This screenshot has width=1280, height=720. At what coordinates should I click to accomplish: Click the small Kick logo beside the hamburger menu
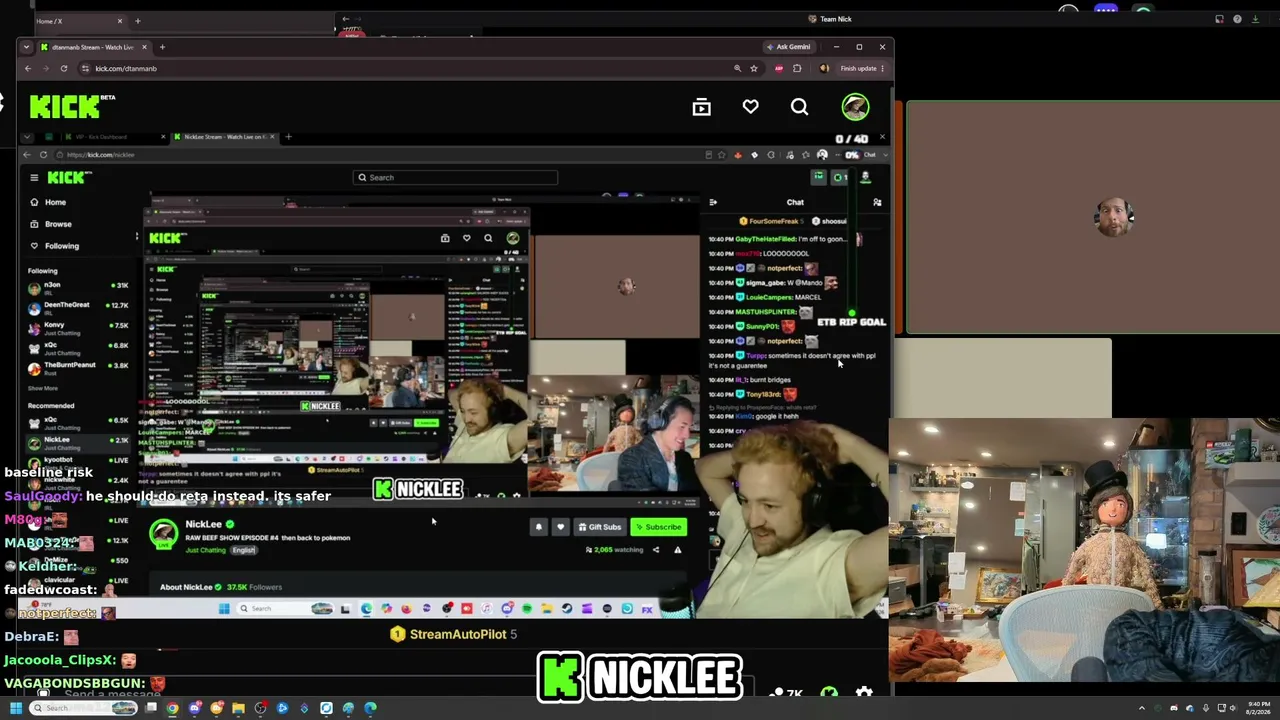(68, 178)
